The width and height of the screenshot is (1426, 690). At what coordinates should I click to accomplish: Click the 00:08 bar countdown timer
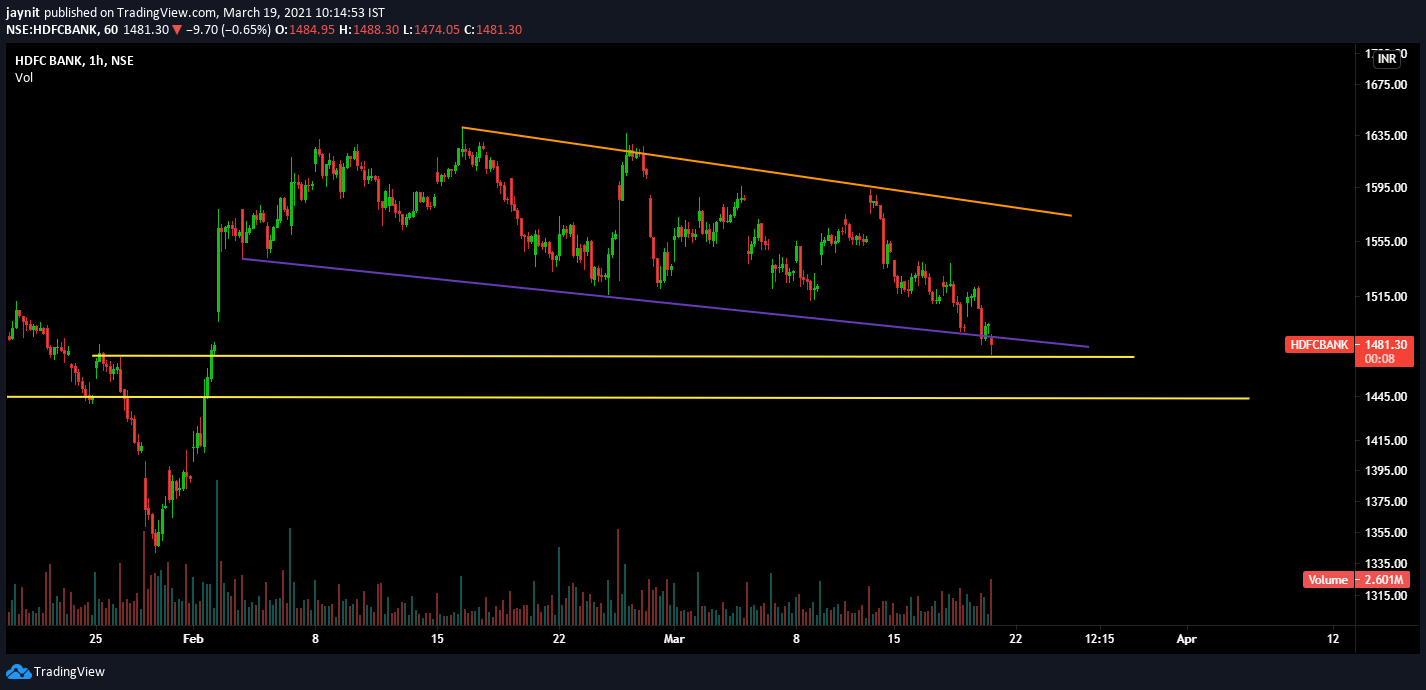point(1380,359)
